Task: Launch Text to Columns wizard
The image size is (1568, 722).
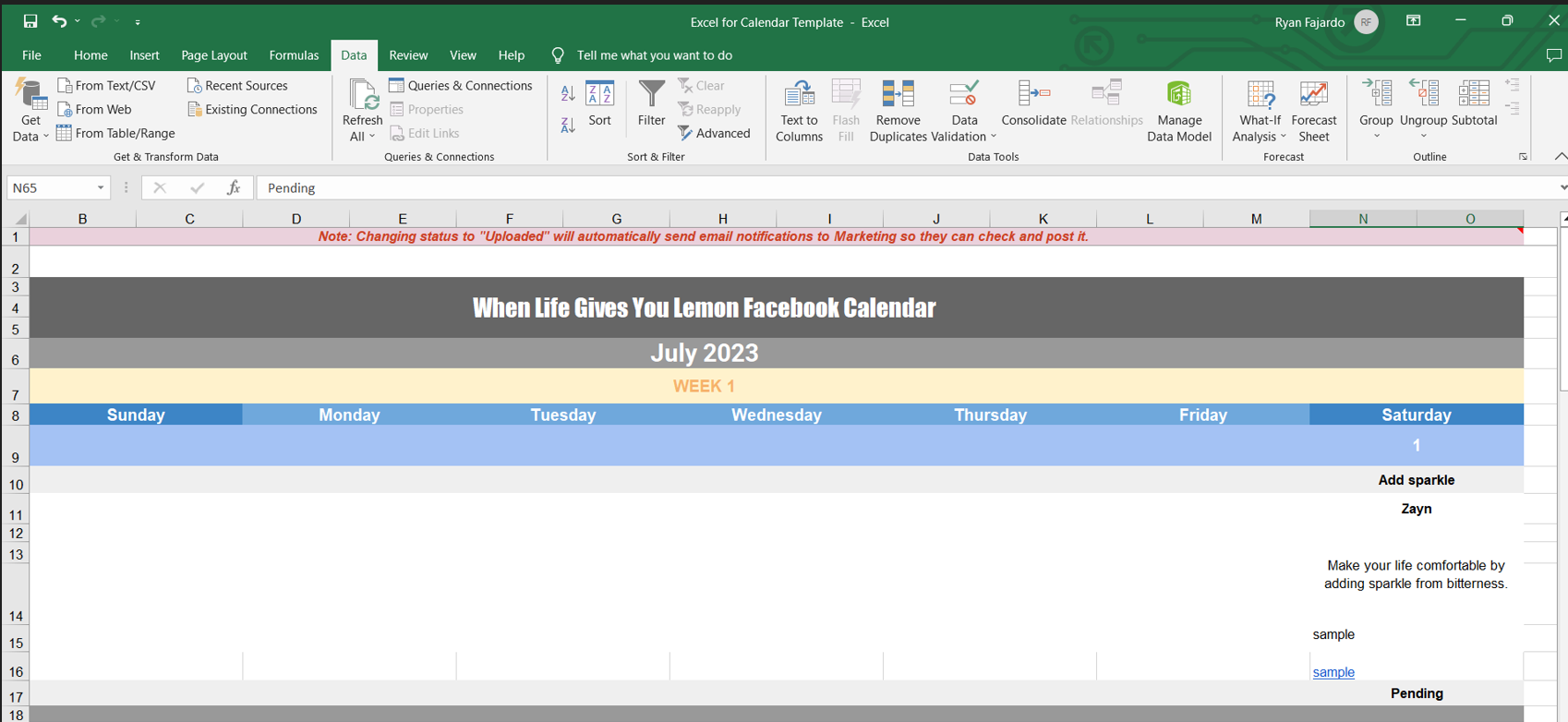Action: click(x=799, y=111)
